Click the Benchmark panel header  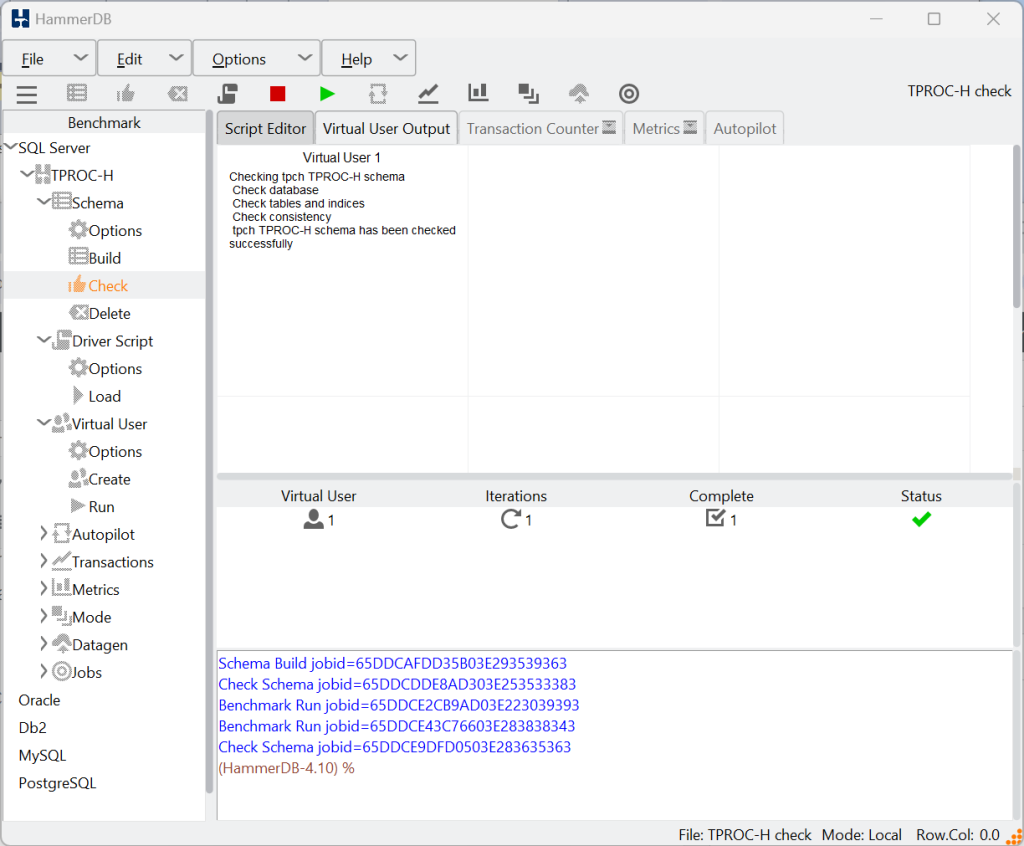[x=104, y=123]
